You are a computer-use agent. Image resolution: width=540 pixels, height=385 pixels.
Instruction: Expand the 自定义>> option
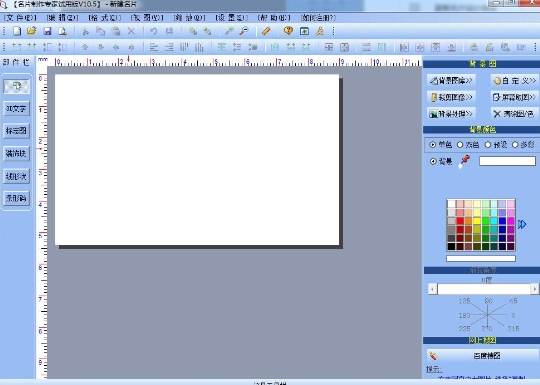[515, 81]
